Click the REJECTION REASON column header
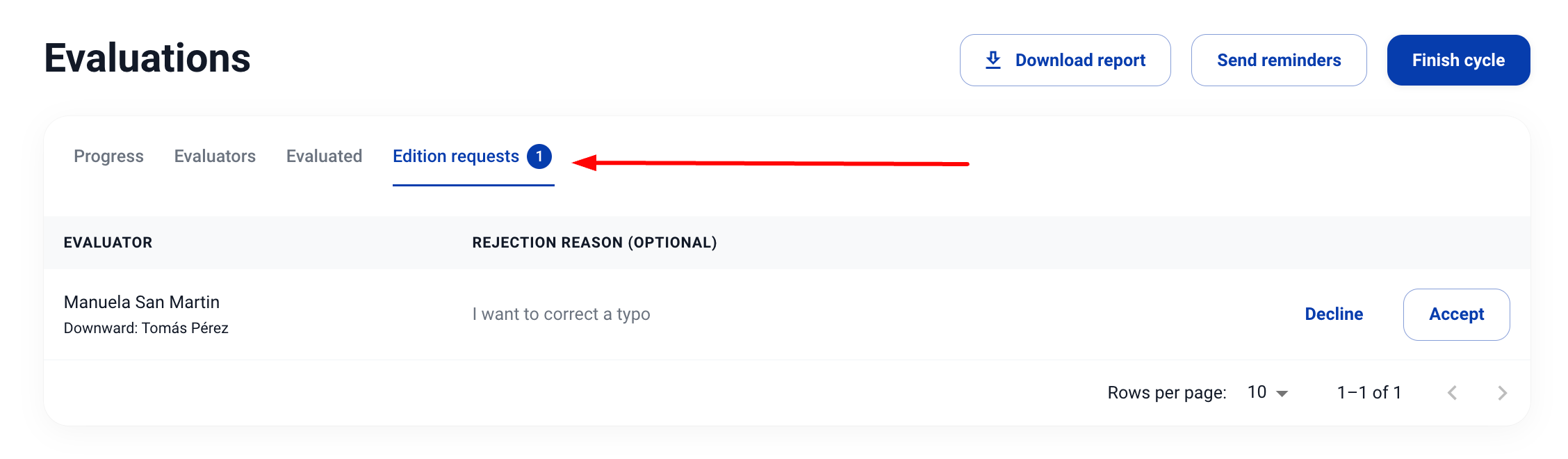Image resolution: width=1568 pixels, height=459 pixels. pyautogui.click(x=594, y=243)
